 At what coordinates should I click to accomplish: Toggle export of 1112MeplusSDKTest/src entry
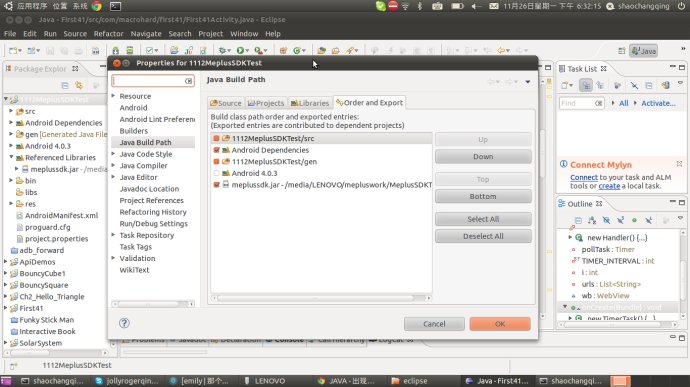[x=216, y=138]
